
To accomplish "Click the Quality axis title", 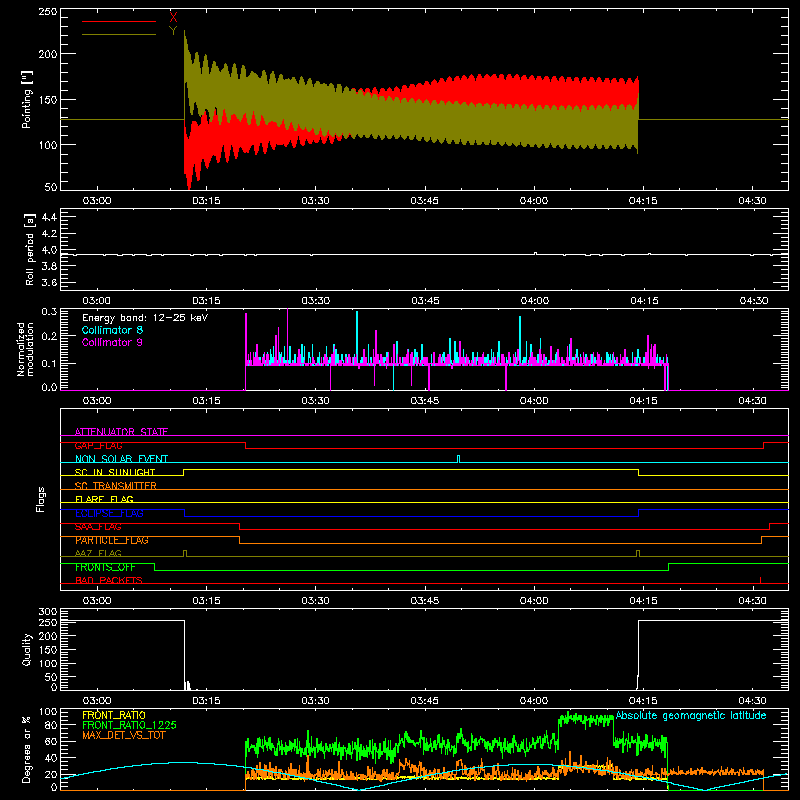I will coord(27,649).
